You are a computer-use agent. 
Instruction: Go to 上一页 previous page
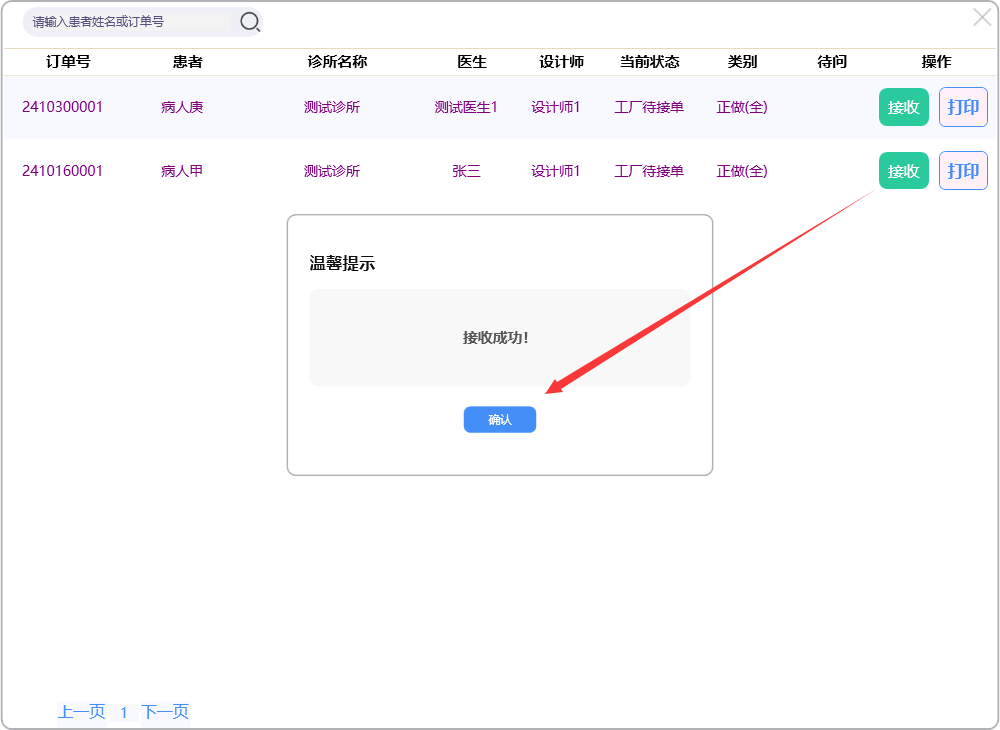point(81,712)
